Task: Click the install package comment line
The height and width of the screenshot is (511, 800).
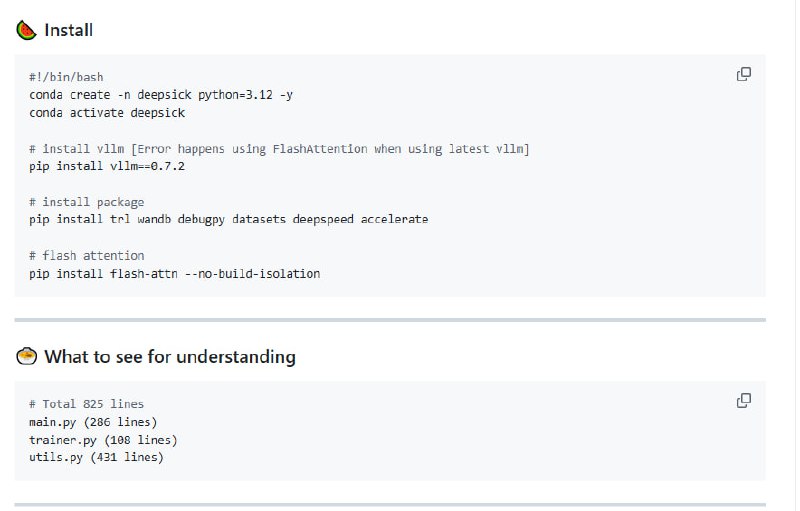Action: [86, 202]
